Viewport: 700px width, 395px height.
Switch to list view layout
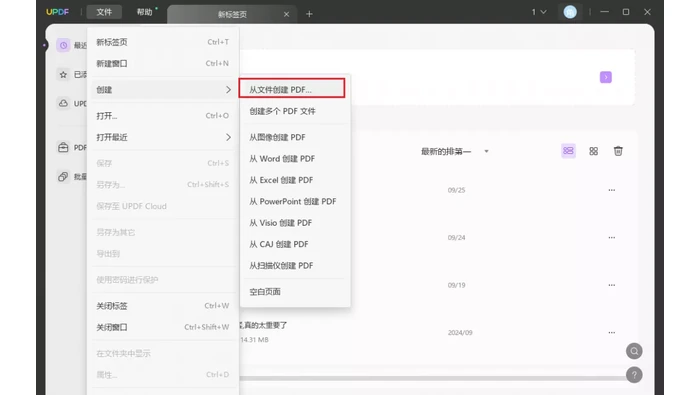click(568, 151)
